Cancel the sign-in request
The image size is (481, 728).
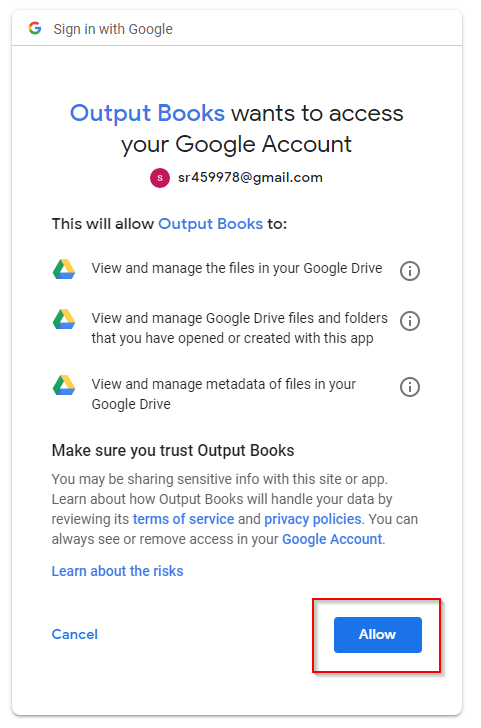75,634
